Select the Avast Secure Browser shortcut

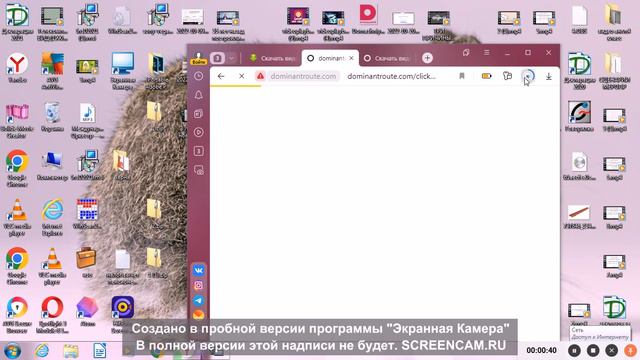pyautogui.click(x=17, y=314)
